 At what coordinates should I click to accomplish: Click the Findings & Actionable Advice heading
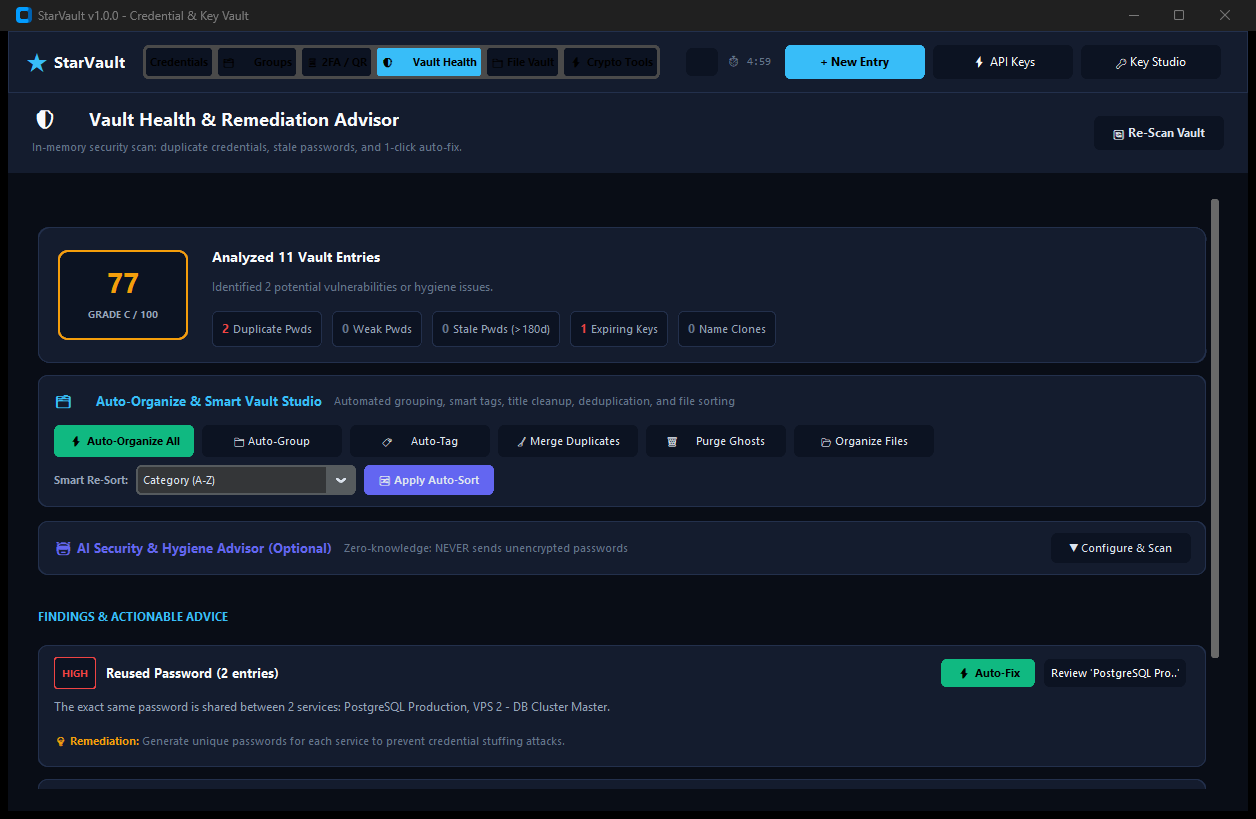coord(133,617)
